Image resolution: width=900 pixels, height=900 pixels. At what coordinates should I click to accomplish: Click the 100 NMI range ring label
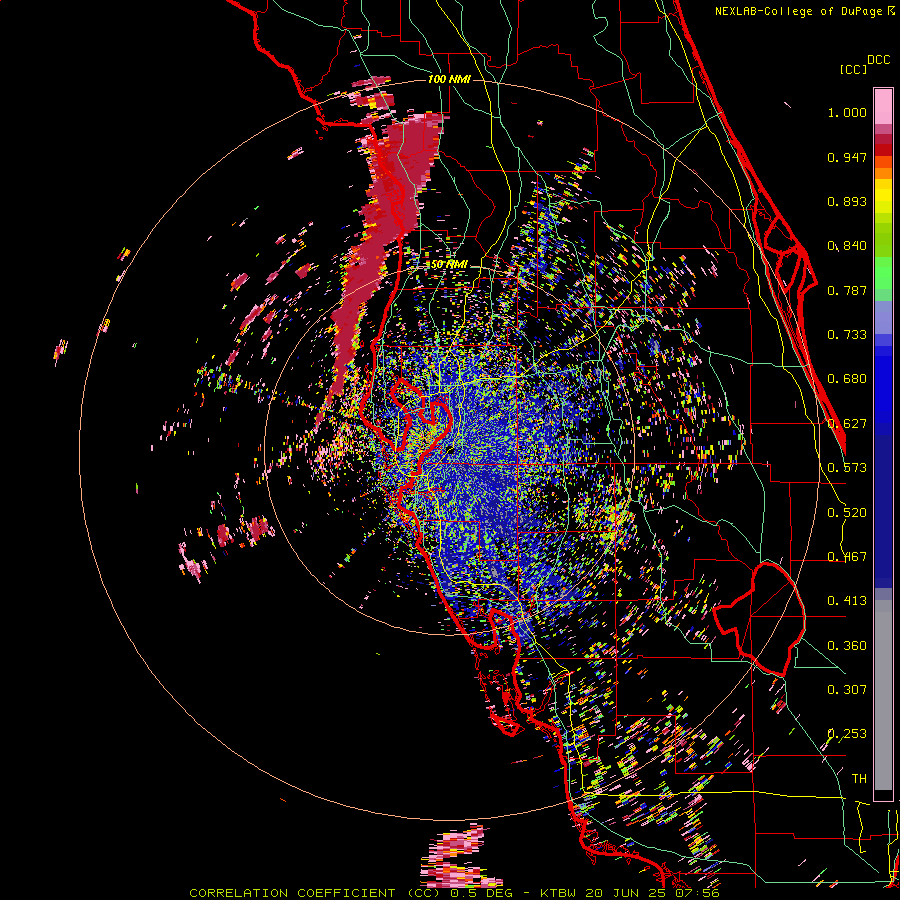[x=449, y=79]
